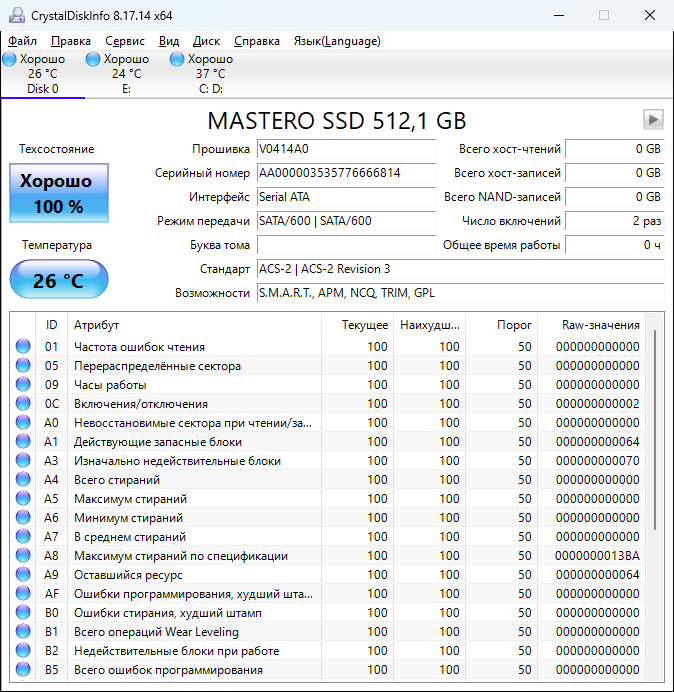674x692 pixels.
Task: Click the Атрибут column header
Action: pos(194,325)
